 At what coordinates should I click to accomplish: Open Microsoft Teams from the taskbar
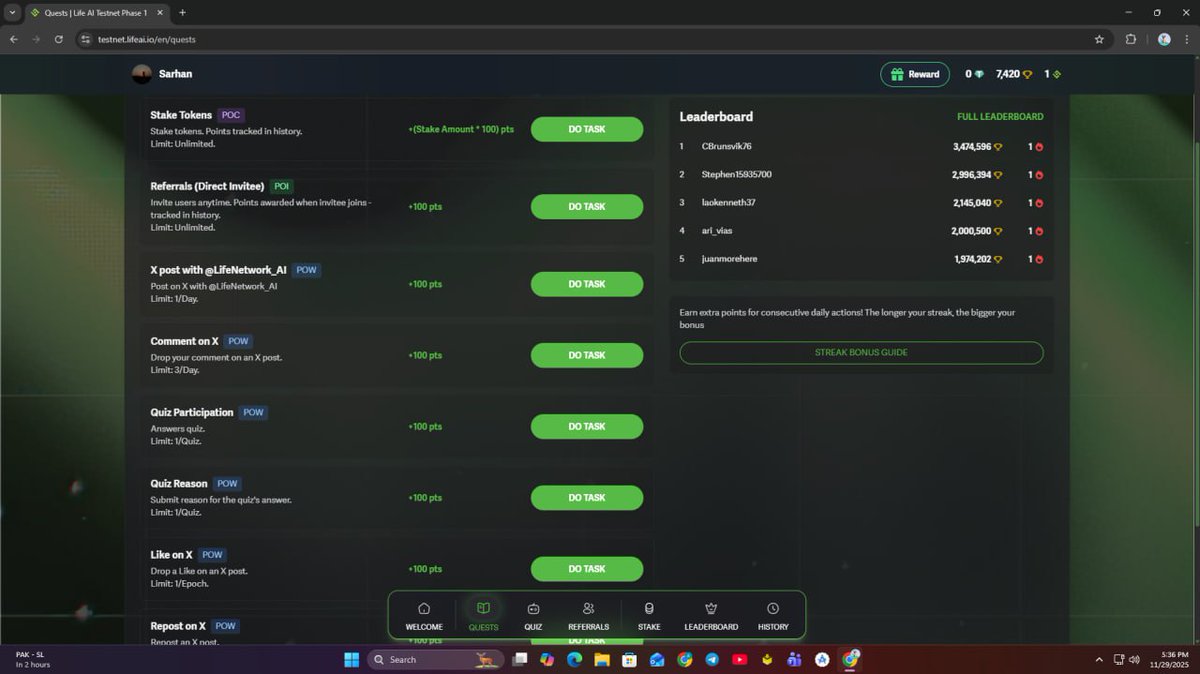[794, 659]
